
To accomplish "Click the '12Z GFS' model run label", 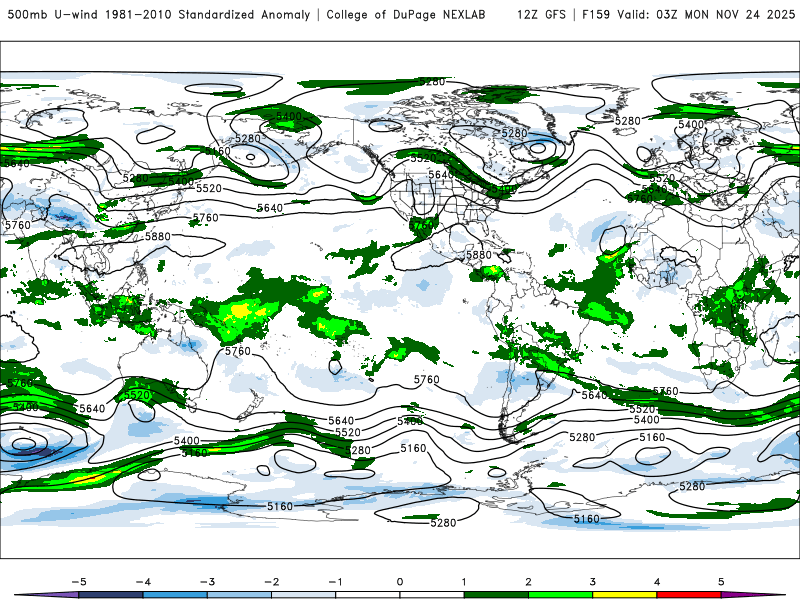I will point(541,14).
